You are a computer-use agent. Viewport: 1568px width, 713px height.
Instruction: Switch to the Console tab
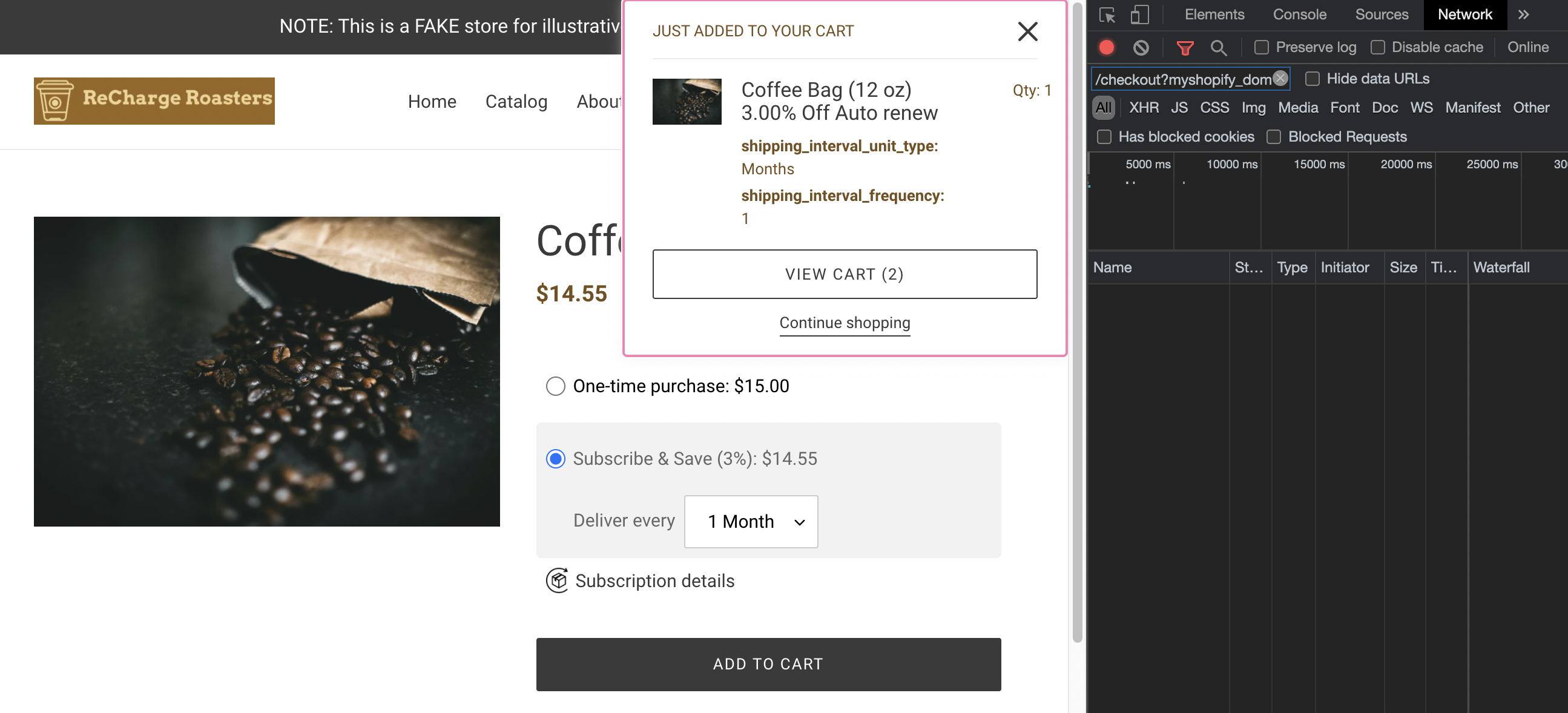pos(1299,15)
